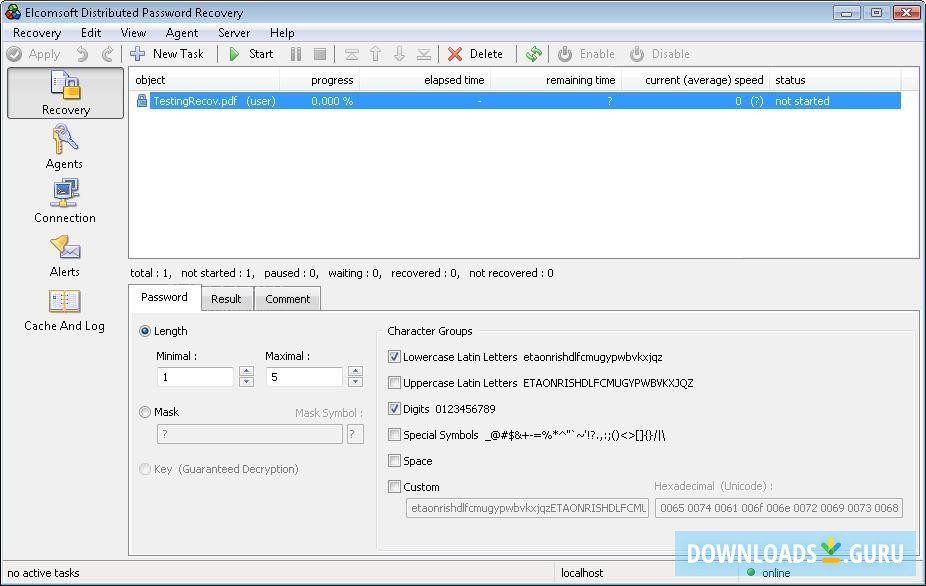This screenshot has width=926, height=586.
Task: Select the TestingRecov.pdf task row
Action: pos(518,101)
